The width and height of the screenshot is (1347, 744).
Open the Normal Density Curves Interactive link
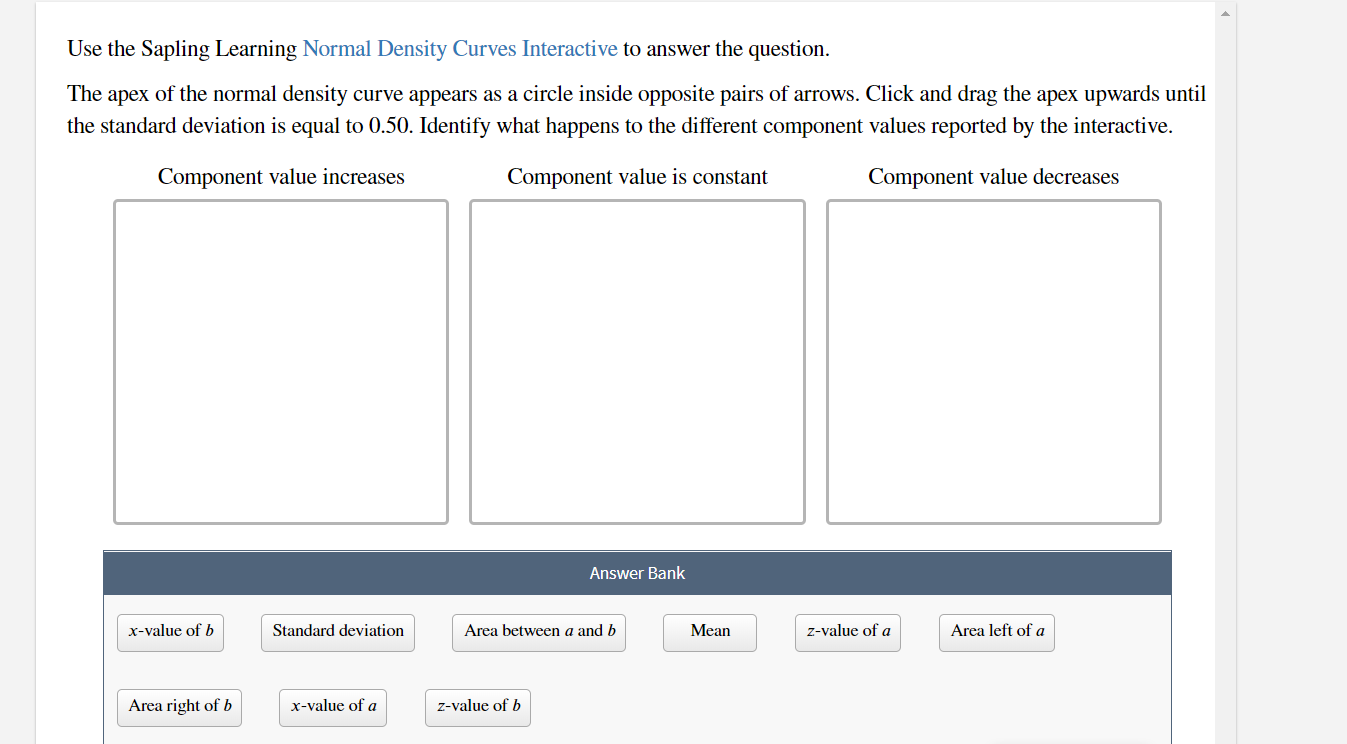[459, 48]
